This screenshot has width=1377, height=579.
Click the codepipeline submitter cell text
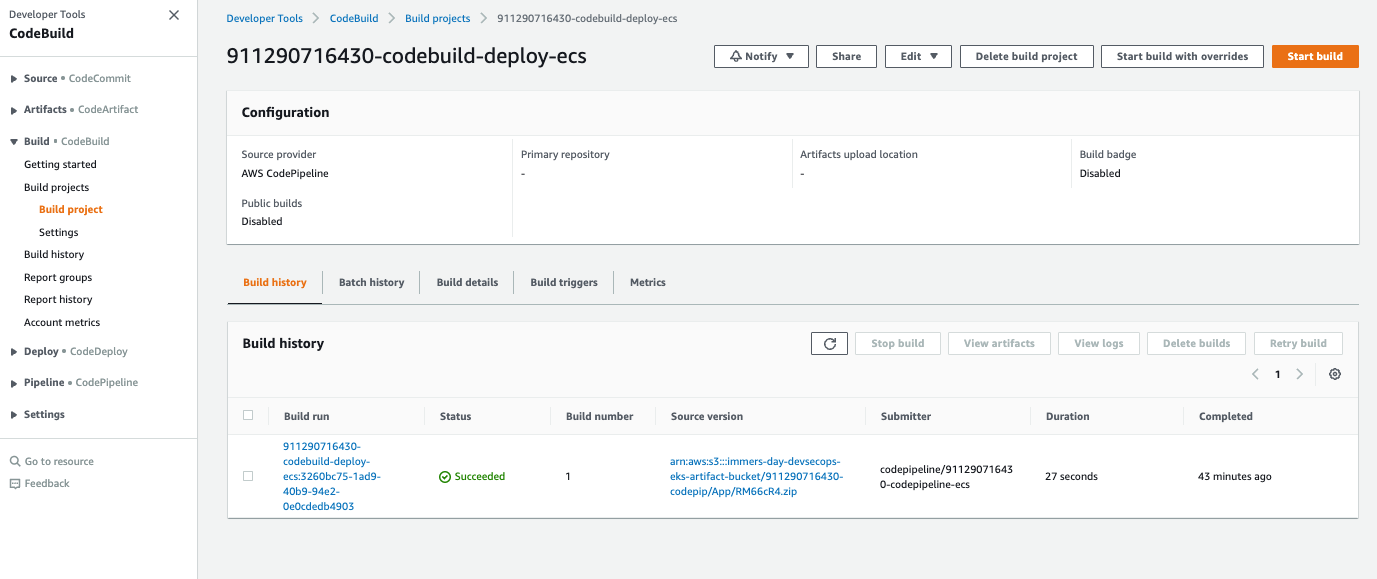click(946, 476)
